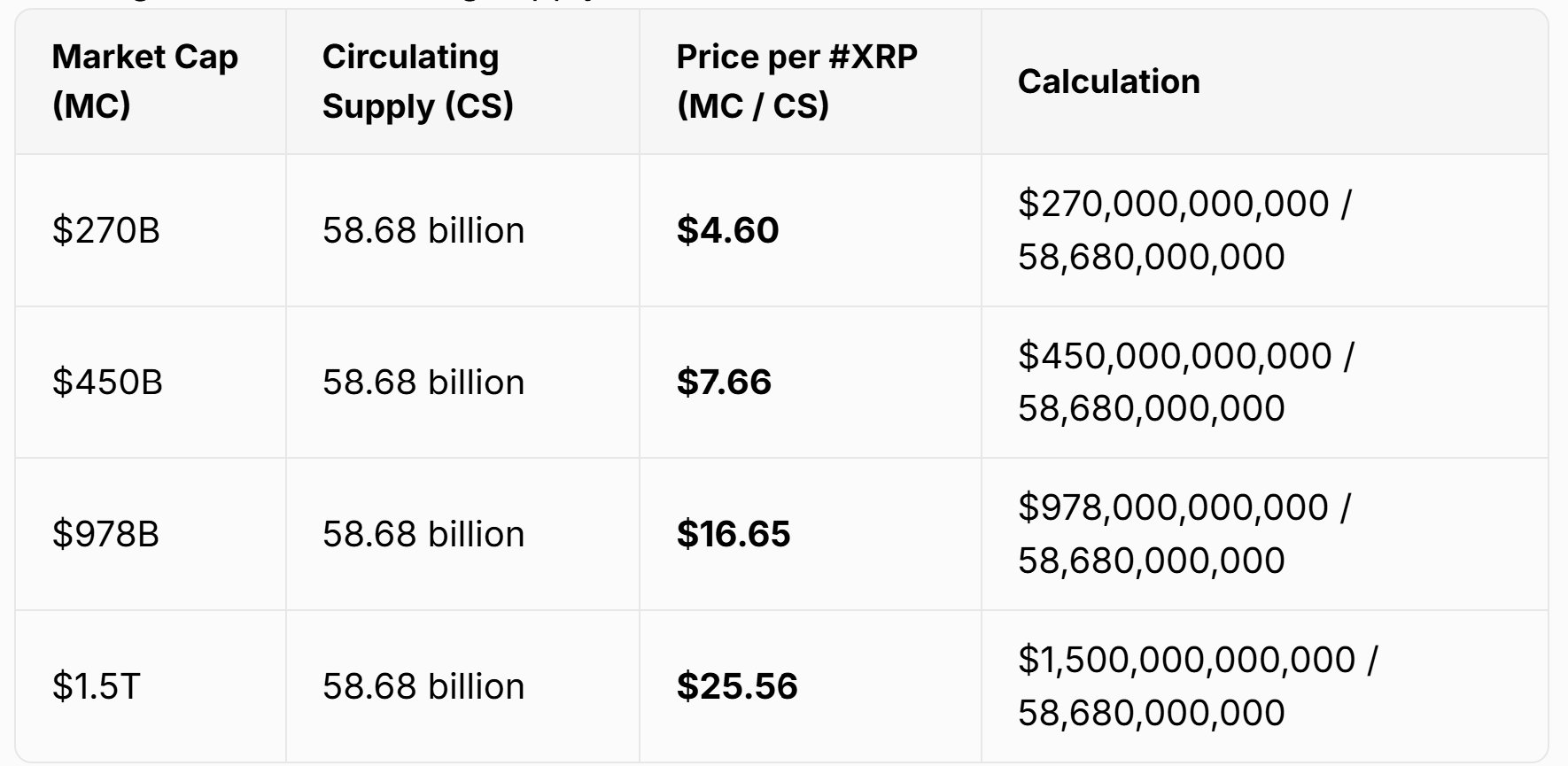The width and height of the screenshot is (1568, 766).
Task: Click the Circulating Supply (CS) column header
Action: [x=417, y=81]
